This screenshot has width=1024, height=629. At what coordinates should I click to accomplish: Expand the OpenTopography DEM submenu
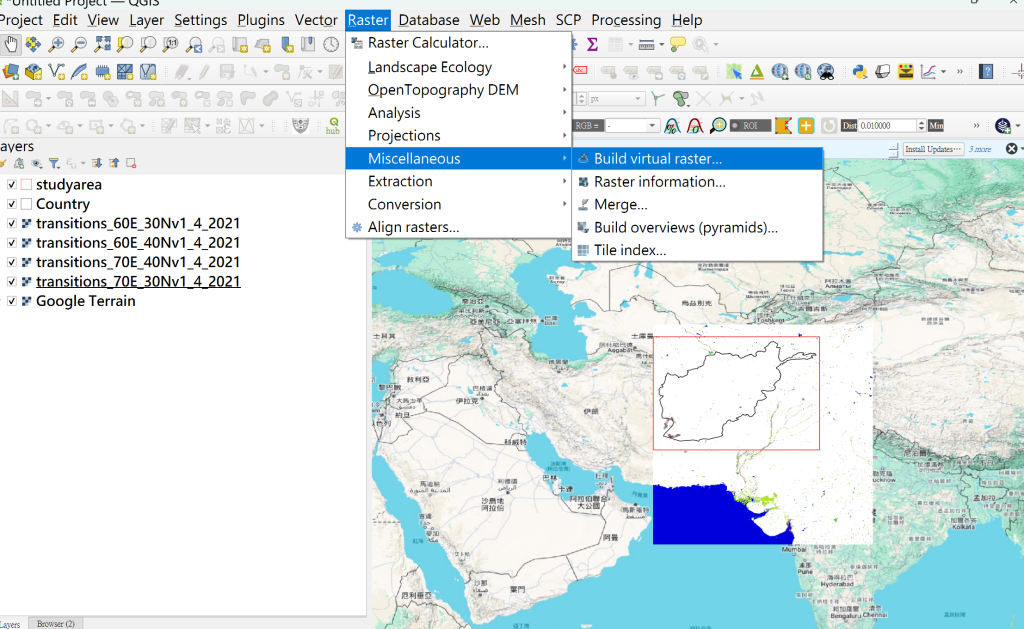(458, 90)
